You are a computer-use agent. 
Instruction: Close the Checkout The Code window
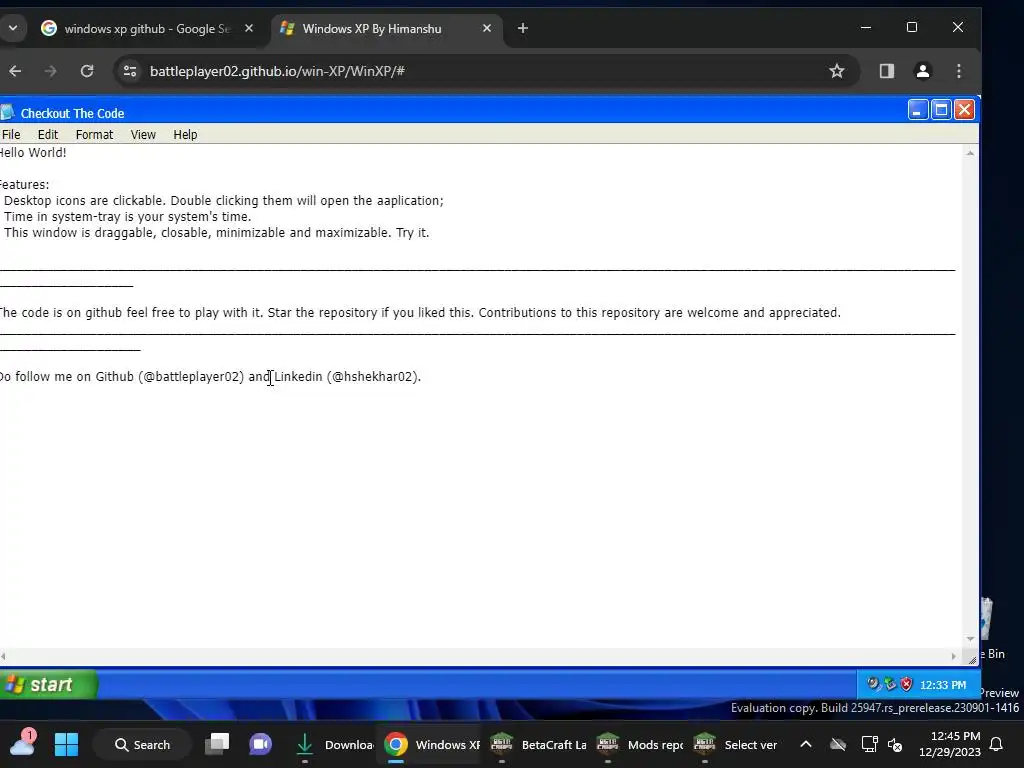click(965, 110)
